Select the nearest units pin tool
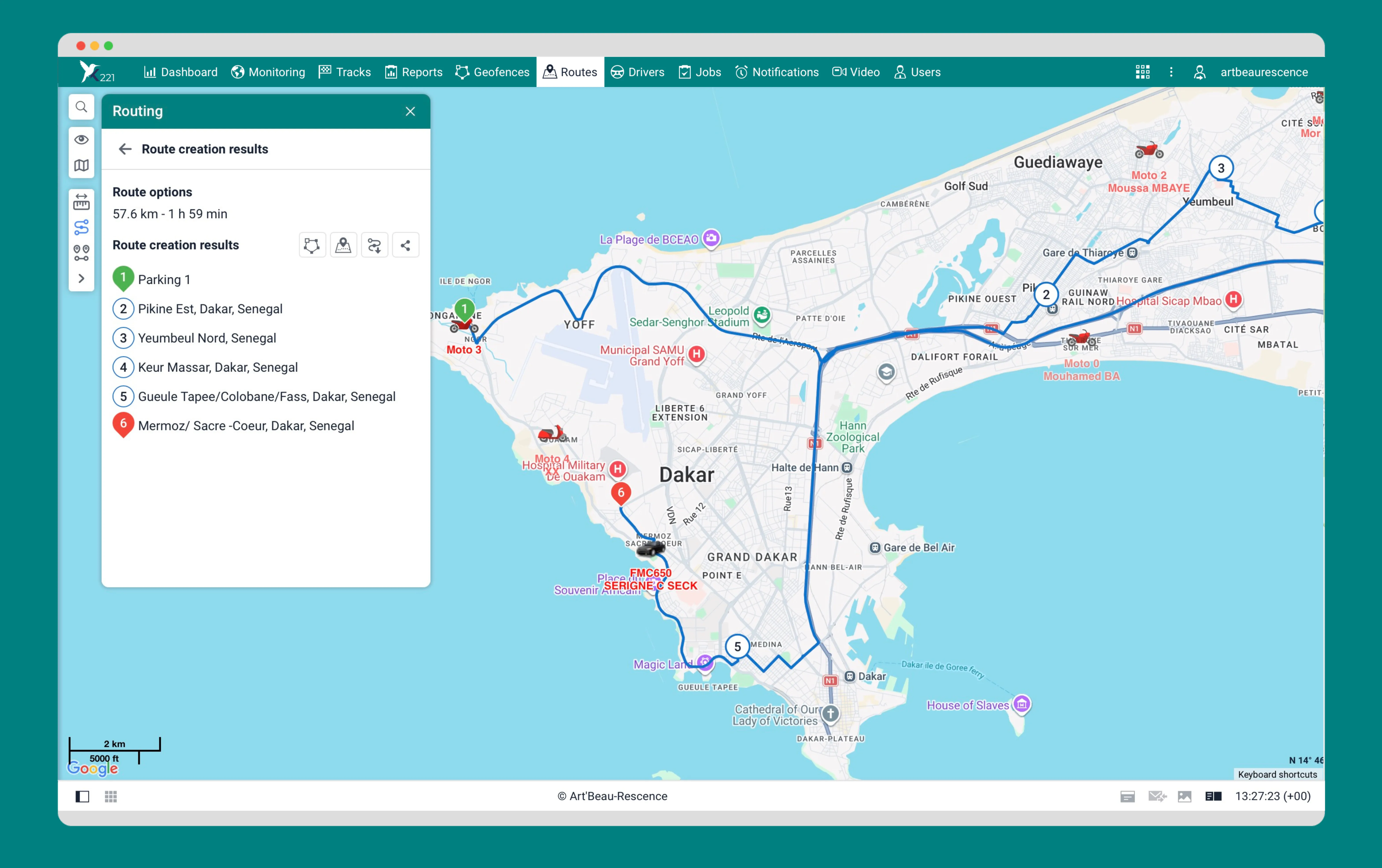1382x868 pixels. [x=82, y=253]
